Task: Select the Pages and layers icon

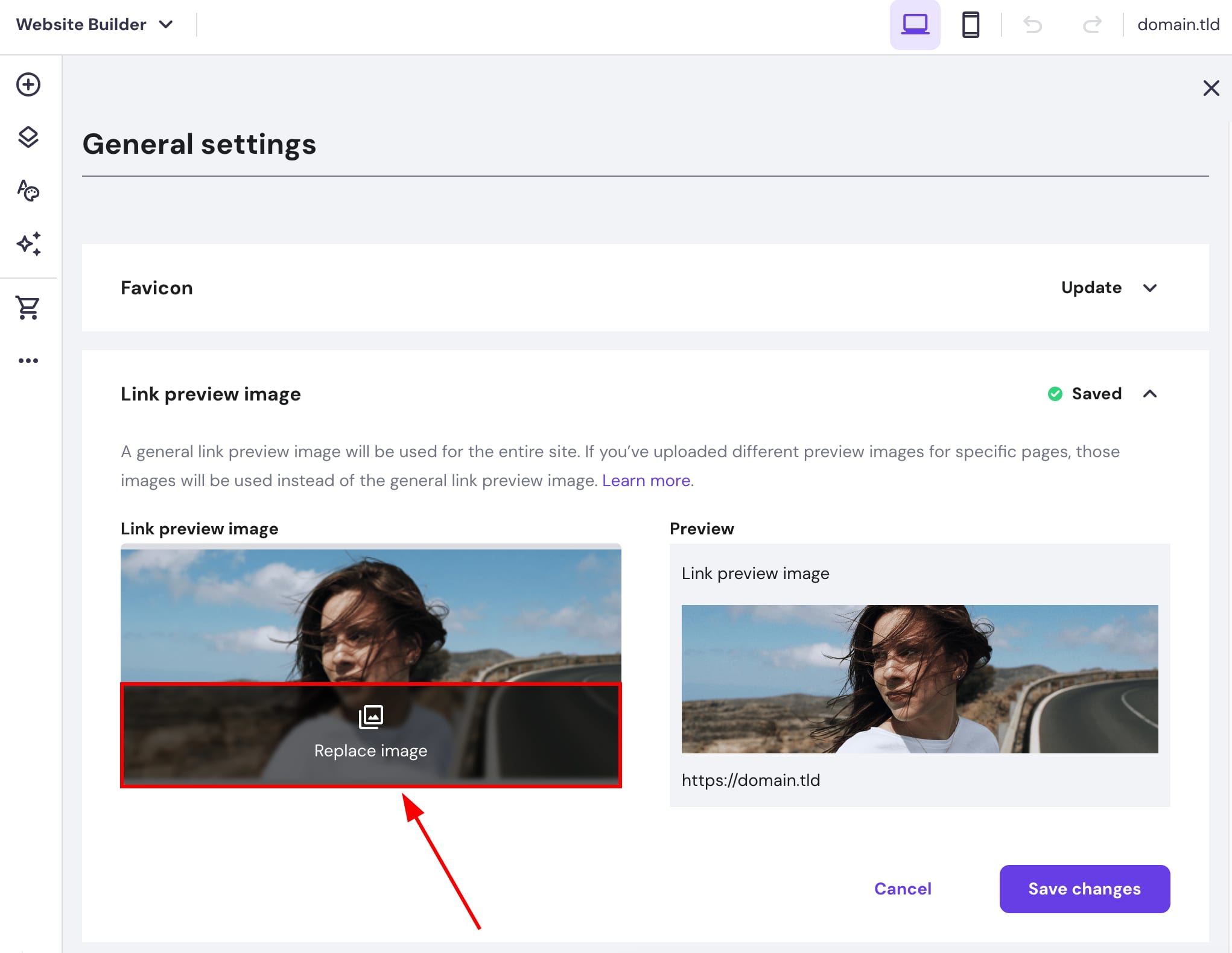Action: 28,137
